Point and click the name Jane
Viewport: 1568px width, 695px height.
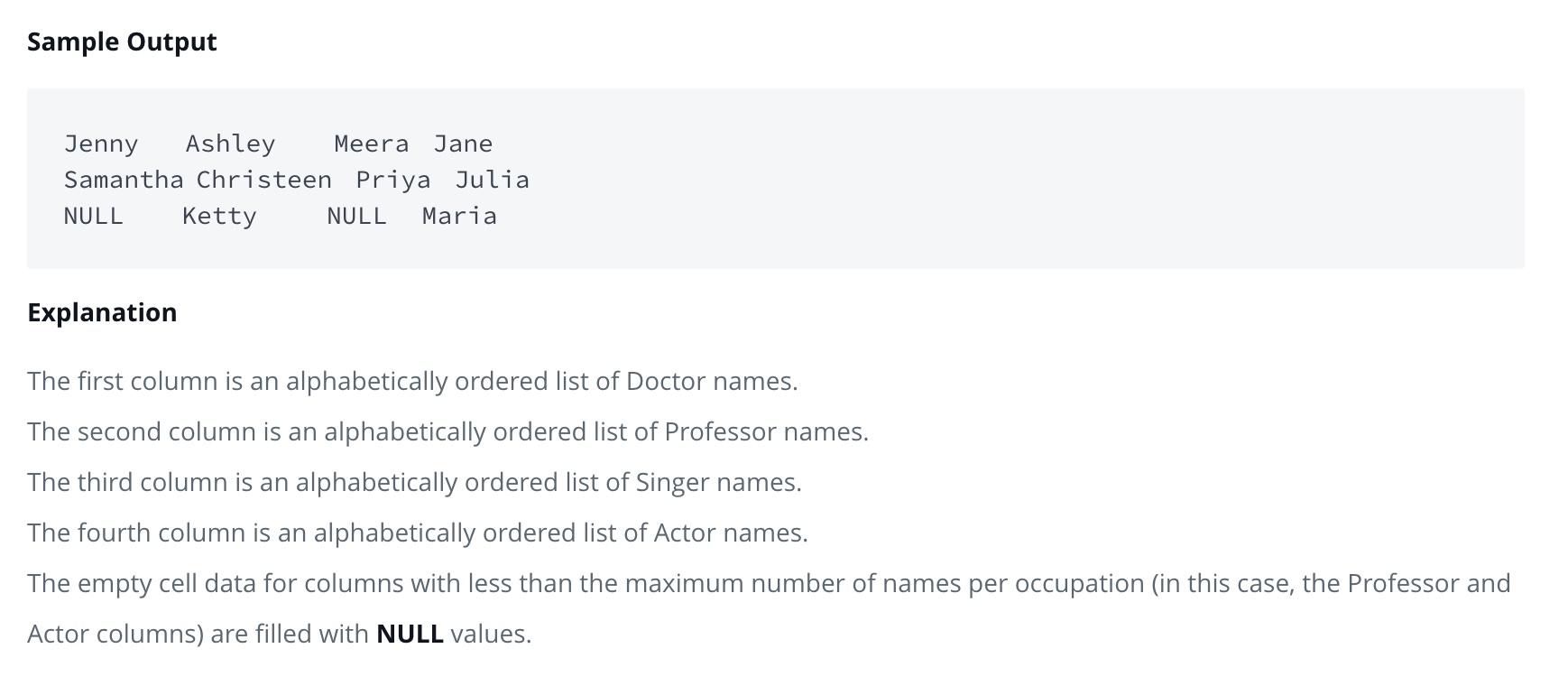pyautogui.click(x=463, y=144)
